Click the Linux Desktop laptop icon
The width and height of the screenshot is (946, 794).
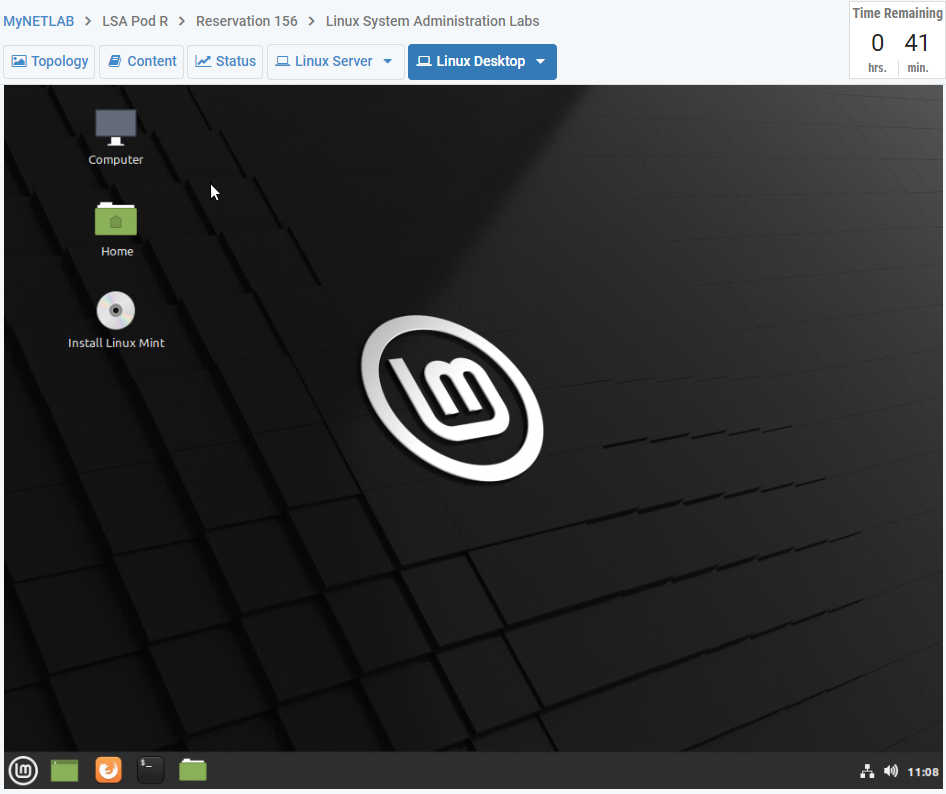pyautogui.click(x=424, y=61)
